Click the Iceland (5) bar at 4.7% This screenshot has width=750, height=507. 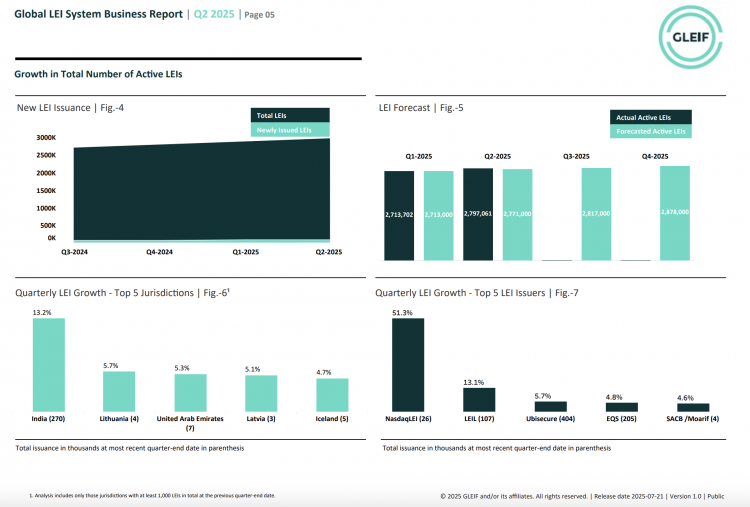click(332, 394)
